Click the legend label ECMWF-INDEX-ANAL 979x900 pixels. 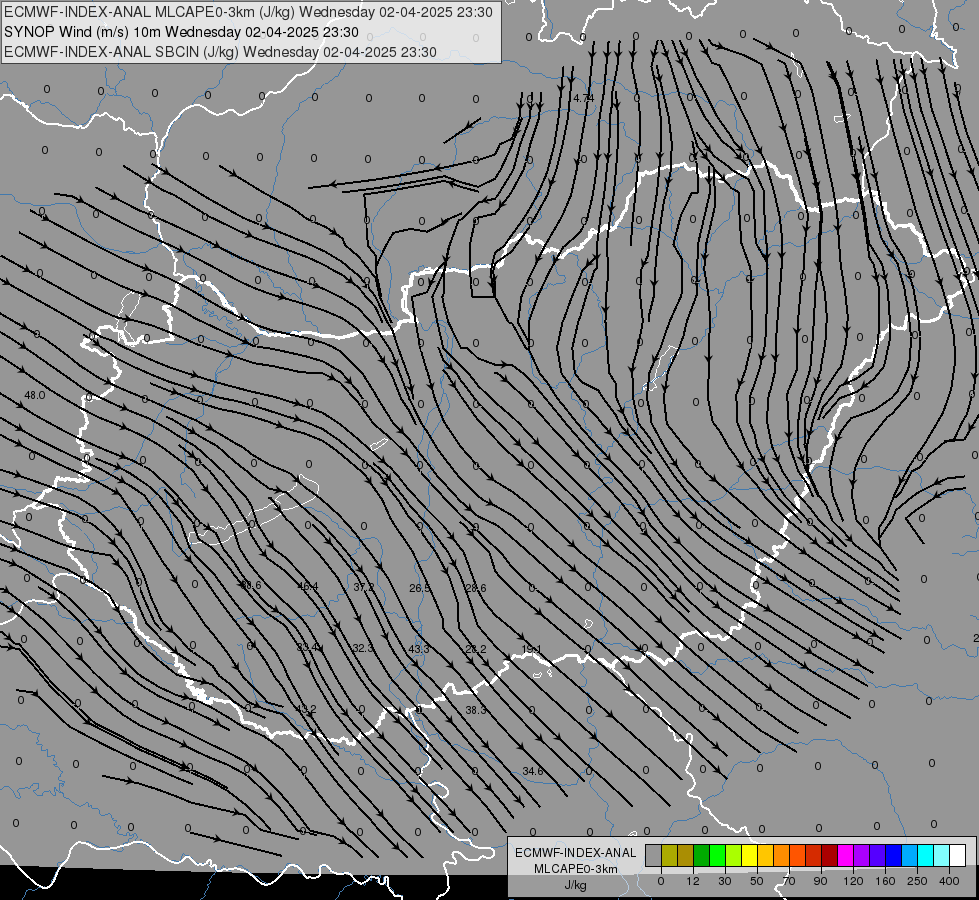pyautogui.click(x=576, y=853)
